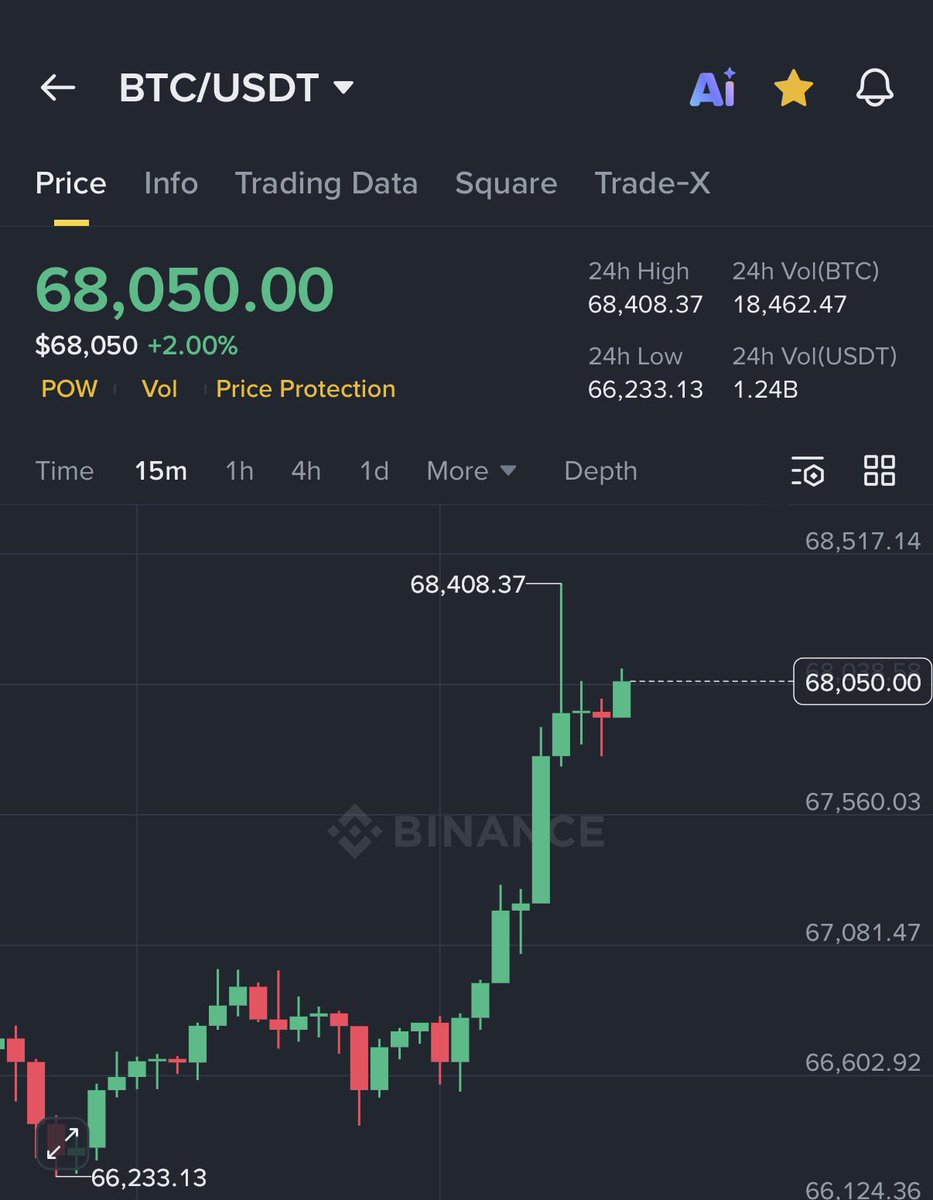Tap the 68,408.37 high marker on chart

(x=468, y=585)
